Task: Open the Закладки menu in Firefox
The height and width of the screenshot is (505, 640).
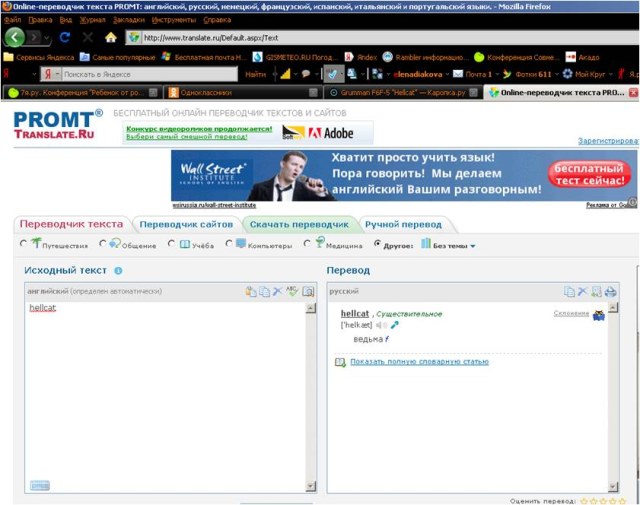Action: 128,19
